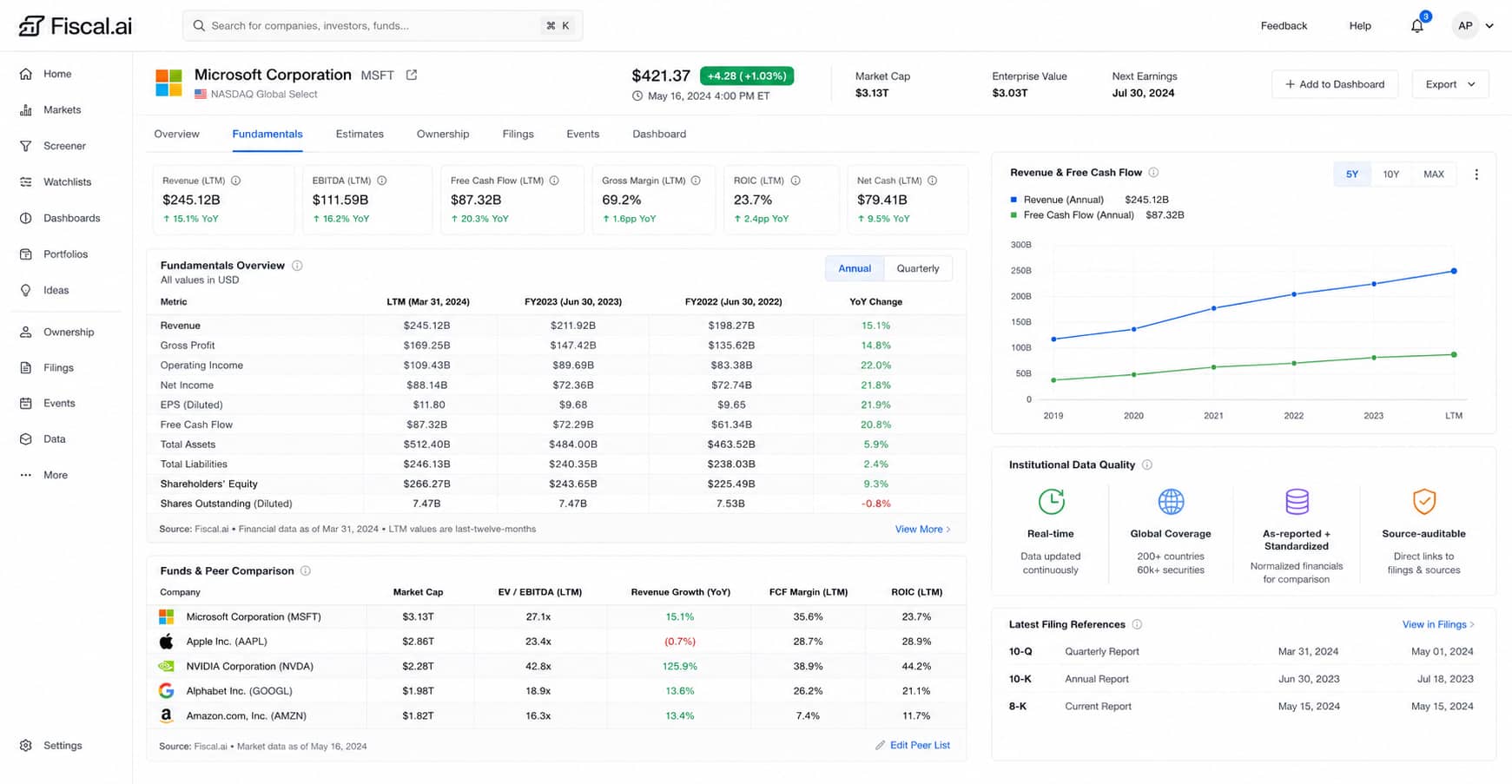
Task: Click the More ellipsis icon in sidebar
Action: (26, 475)
